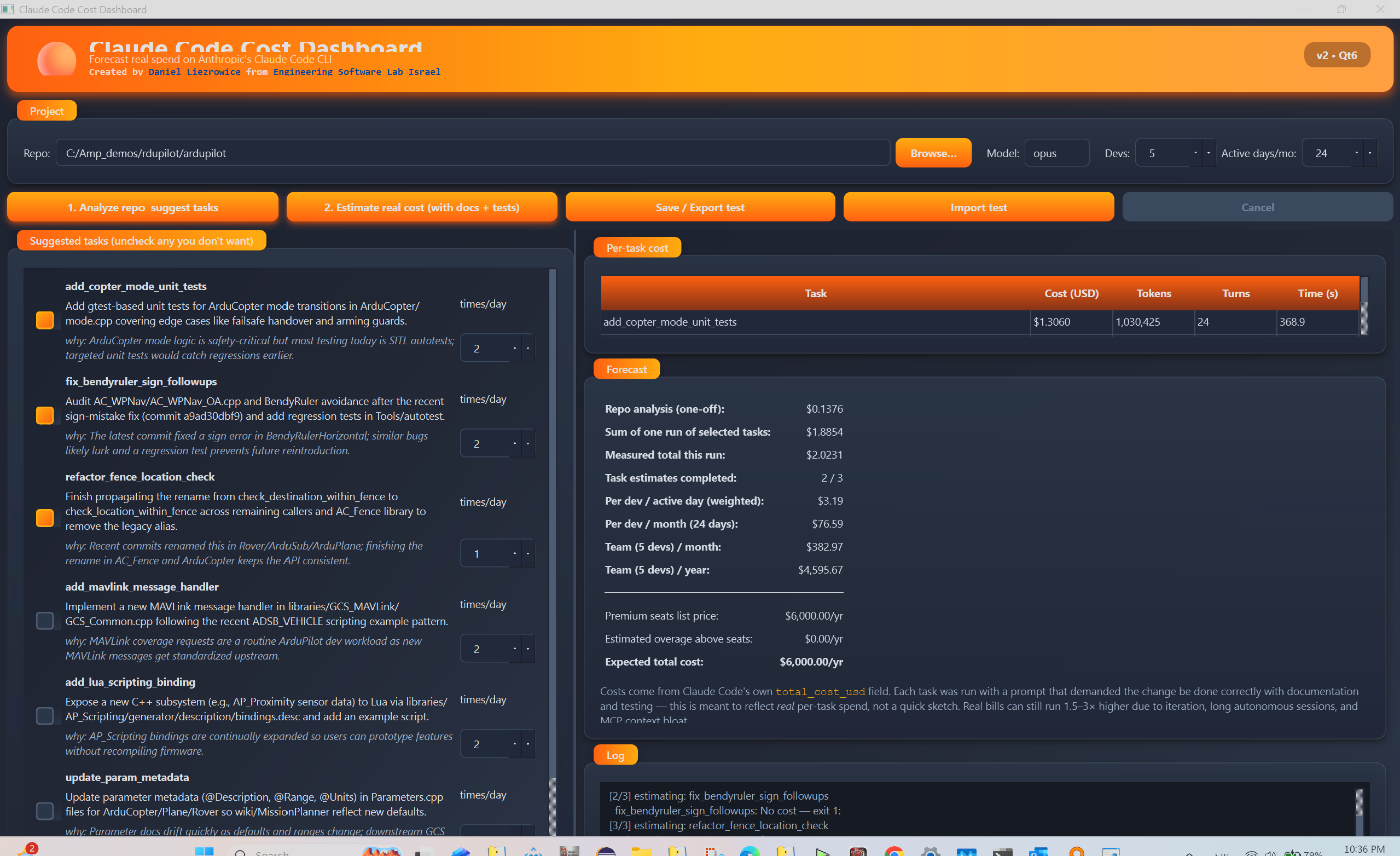Click the total_cost_usd code text
1400x856 pixels.
click(820, 692)
